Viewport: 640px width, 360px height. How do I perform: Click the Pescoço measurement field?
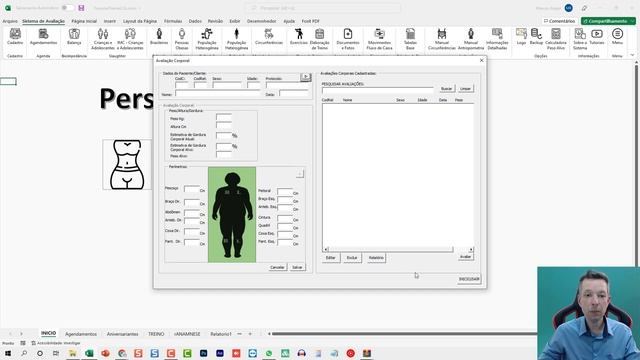[192, 189]
